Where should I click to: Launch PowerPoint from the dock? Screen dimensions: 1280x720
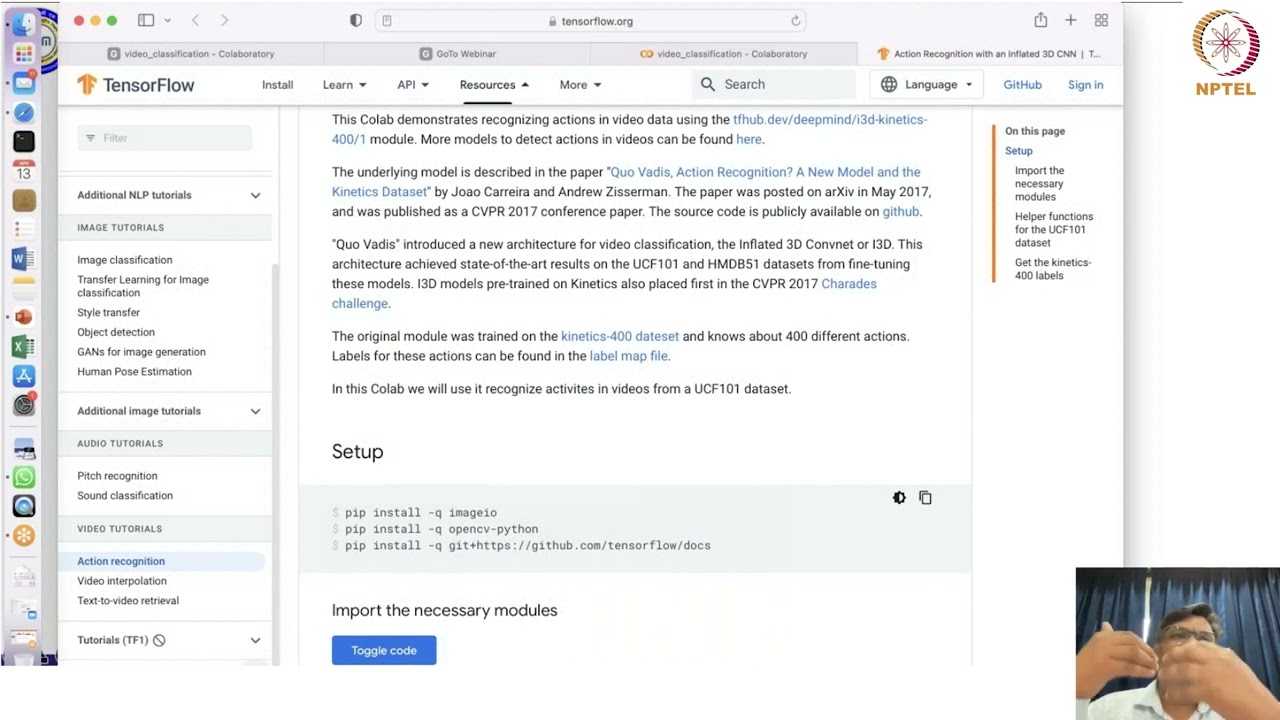[24, 317]
